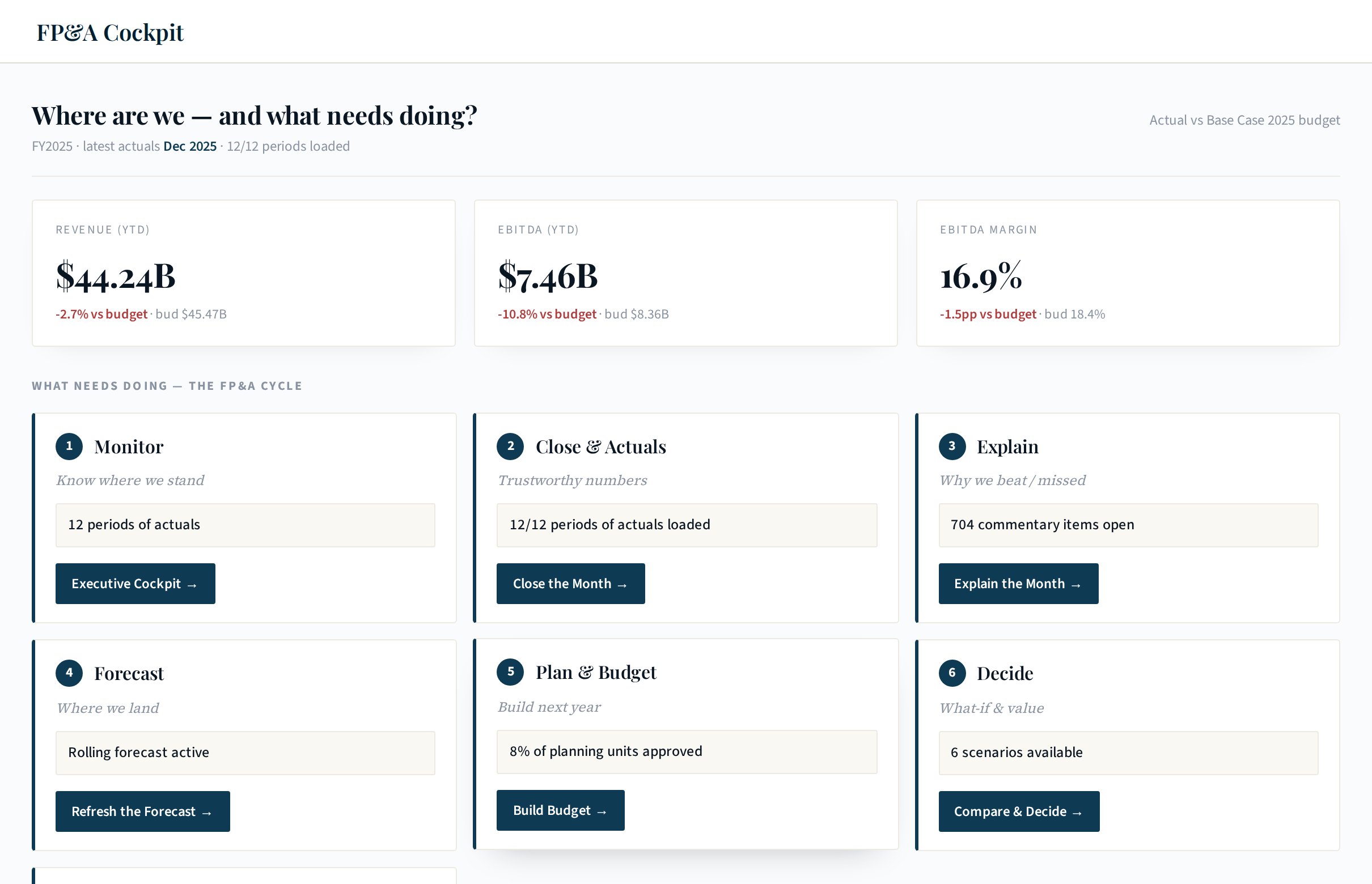The image size is (1372, 884).
Task: Click '12/12 periods of actuals loaded' status
Action: click(x=687, y=525)
